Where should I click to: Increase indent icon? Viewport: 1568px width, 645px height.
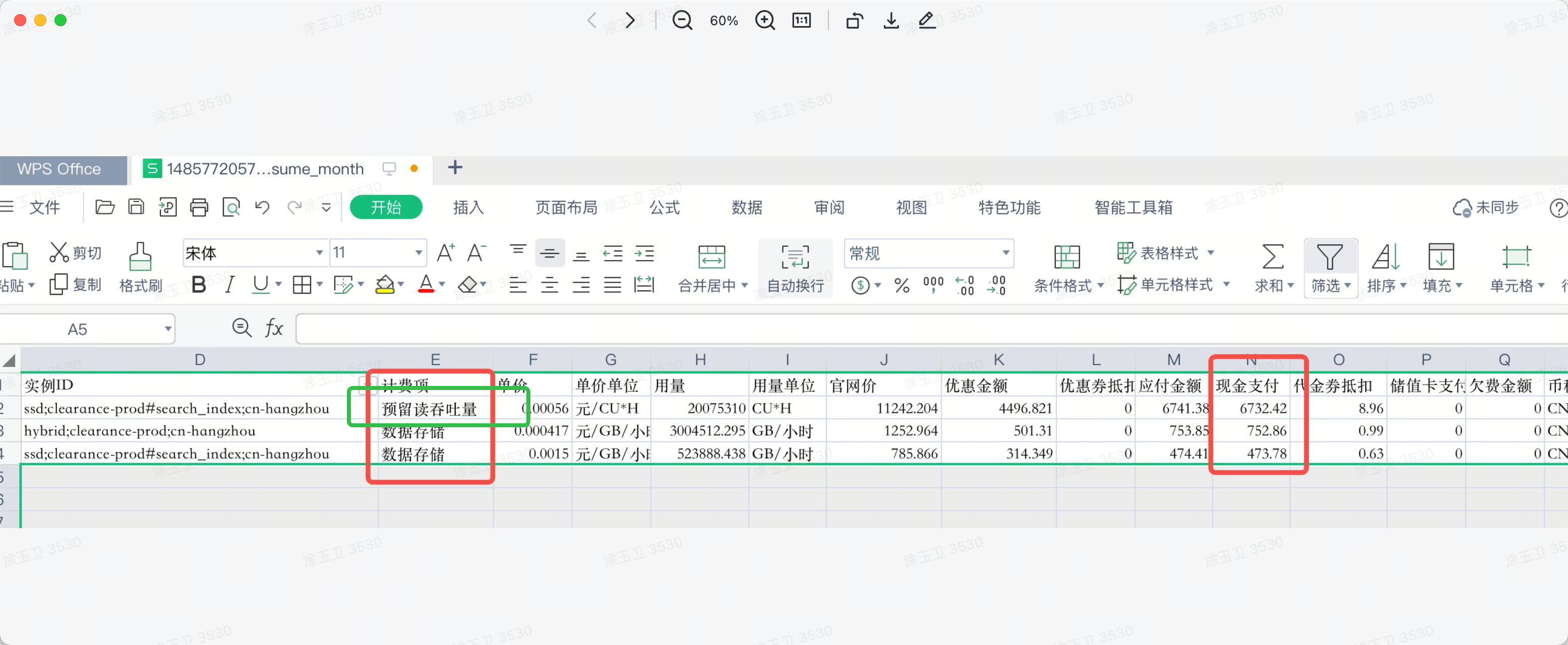click(x=644, y=252)
